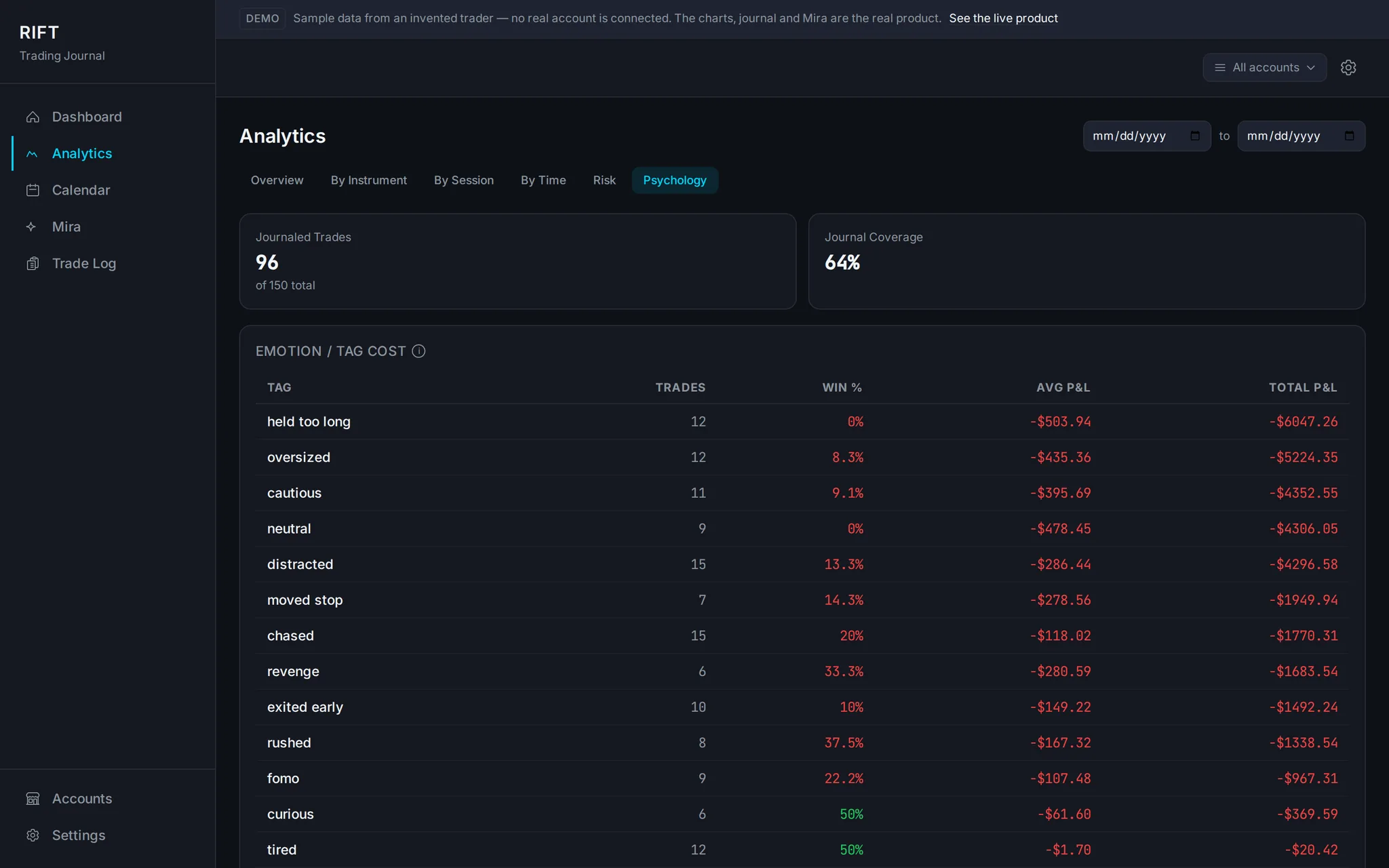1389x868 pixels.
Task: Click the 'chased' tag row
Action: pyautogui.click(x=802, y=636)
